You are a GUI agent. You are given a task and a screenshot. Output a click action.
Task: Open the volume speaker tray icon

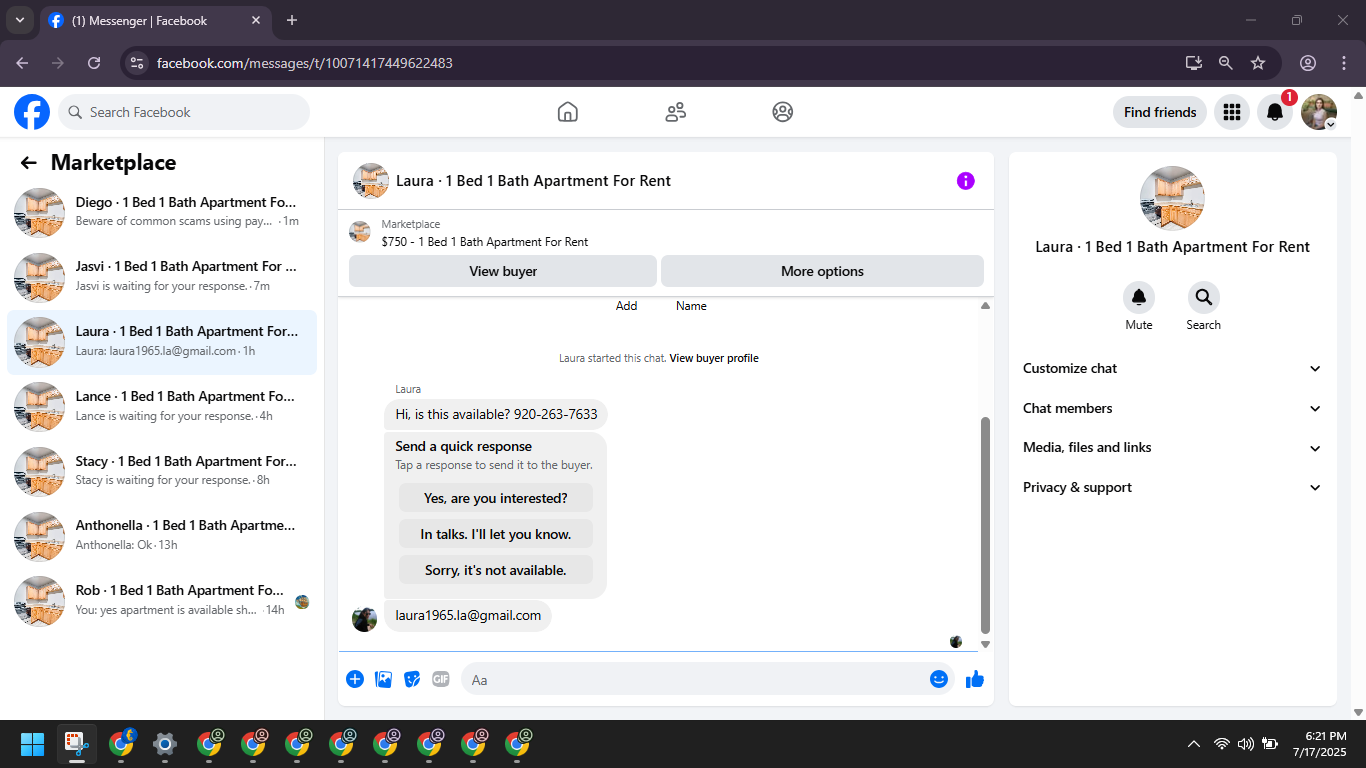pos(1246,744)
